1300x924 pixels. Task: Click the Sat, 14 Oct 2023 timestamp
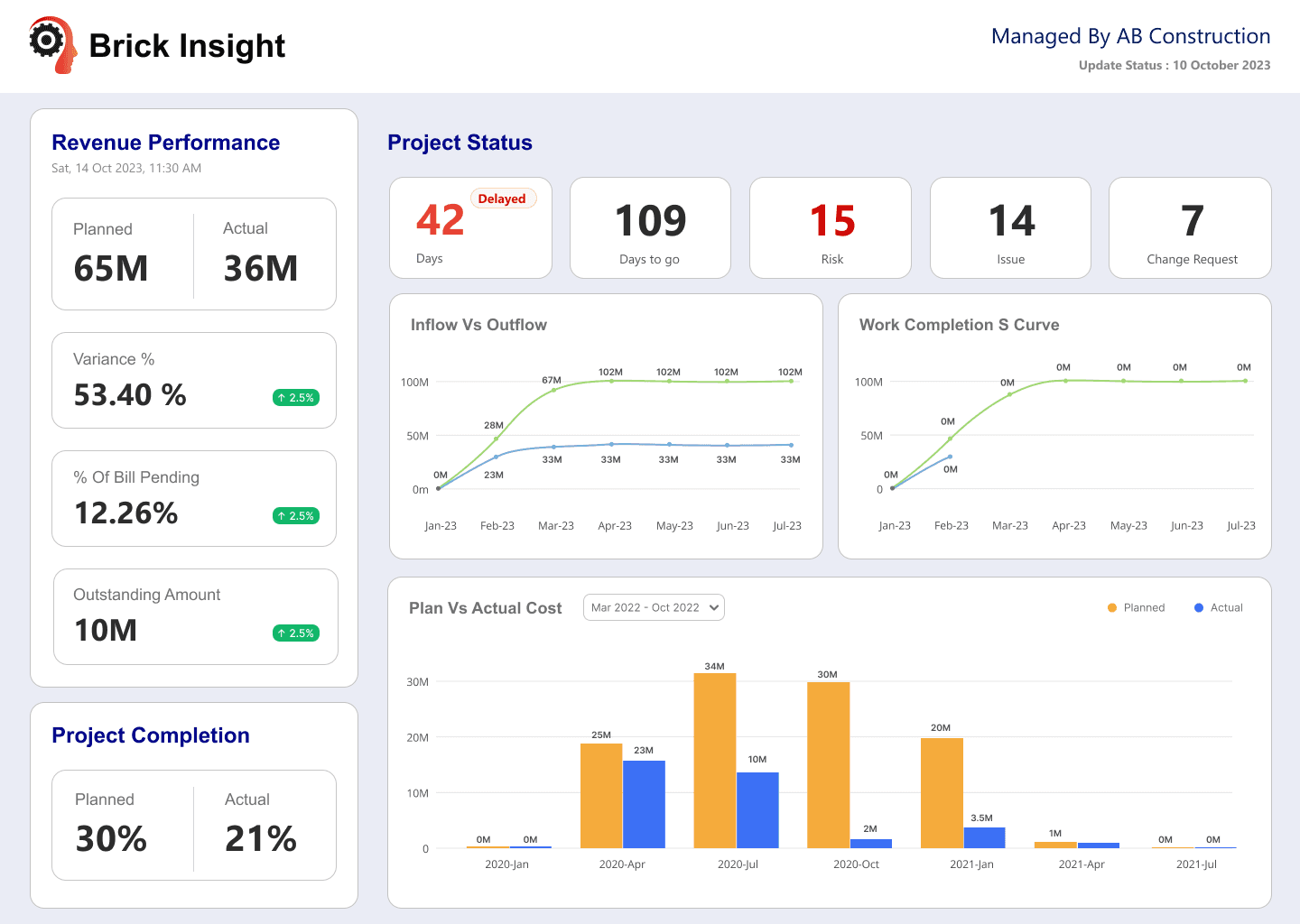(x=126, y=168)
